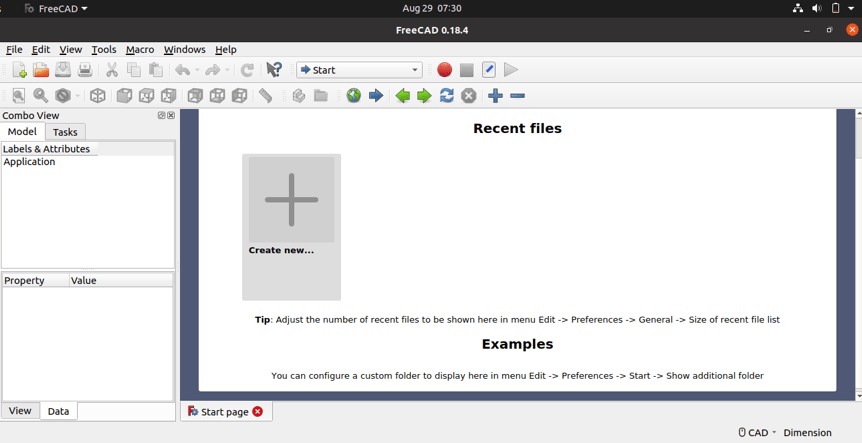
Task: Click the Draw Style icon
Action: click(x=63, y=96)
